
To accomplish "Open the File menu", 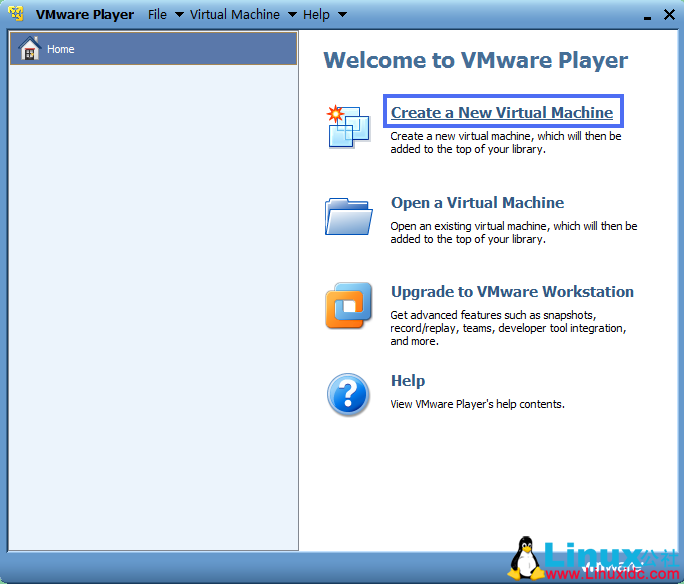I will (x=157, y=14).
